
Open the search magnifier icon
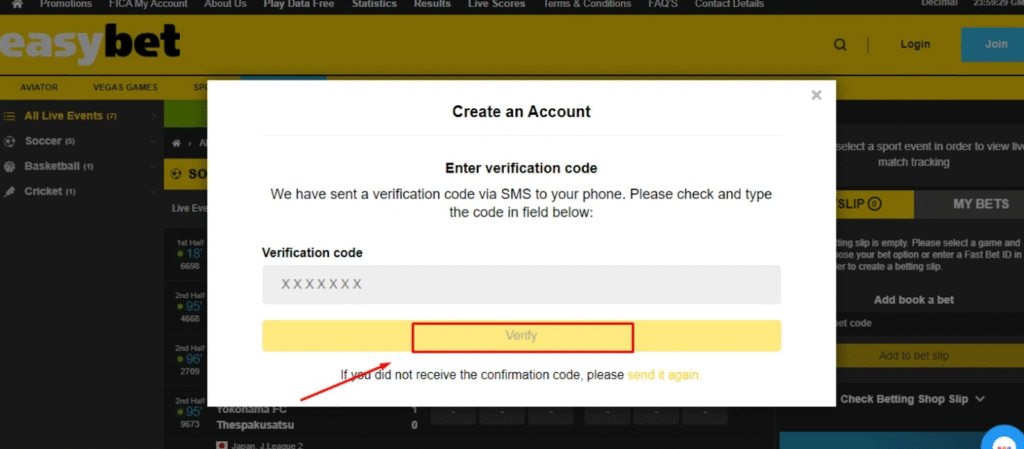840,44
